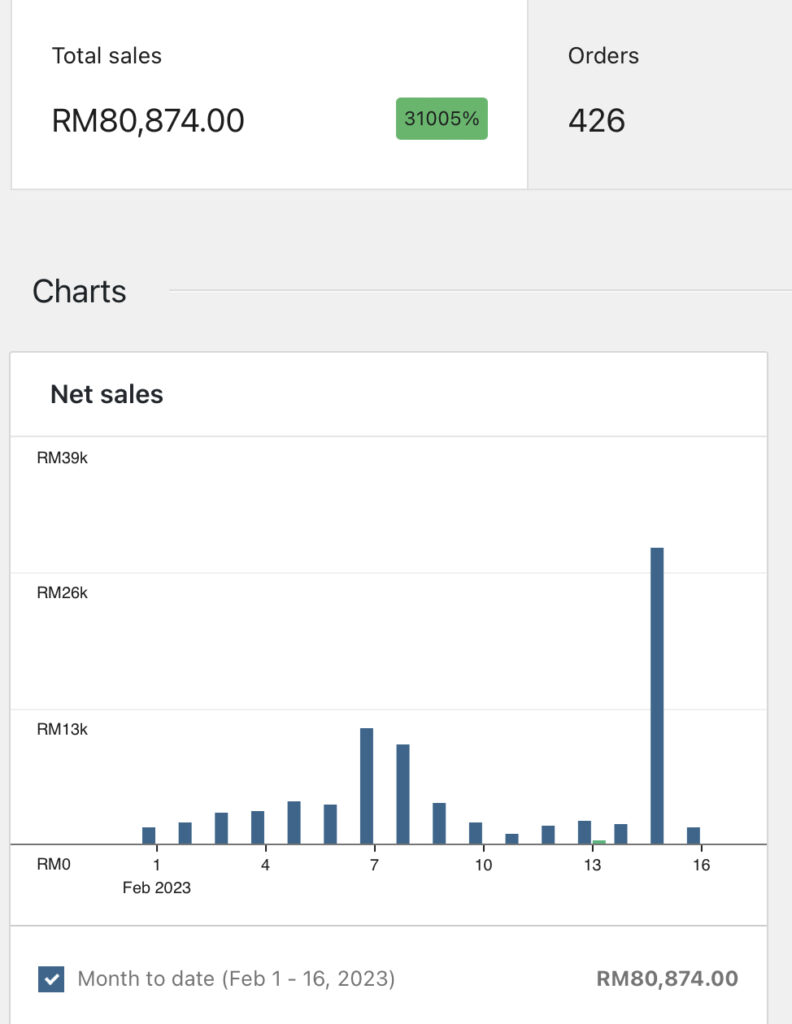Select the Feb 7 net sales bar
The width and height of the screenshot is (792, 1024).
click(x=367, y=786)
